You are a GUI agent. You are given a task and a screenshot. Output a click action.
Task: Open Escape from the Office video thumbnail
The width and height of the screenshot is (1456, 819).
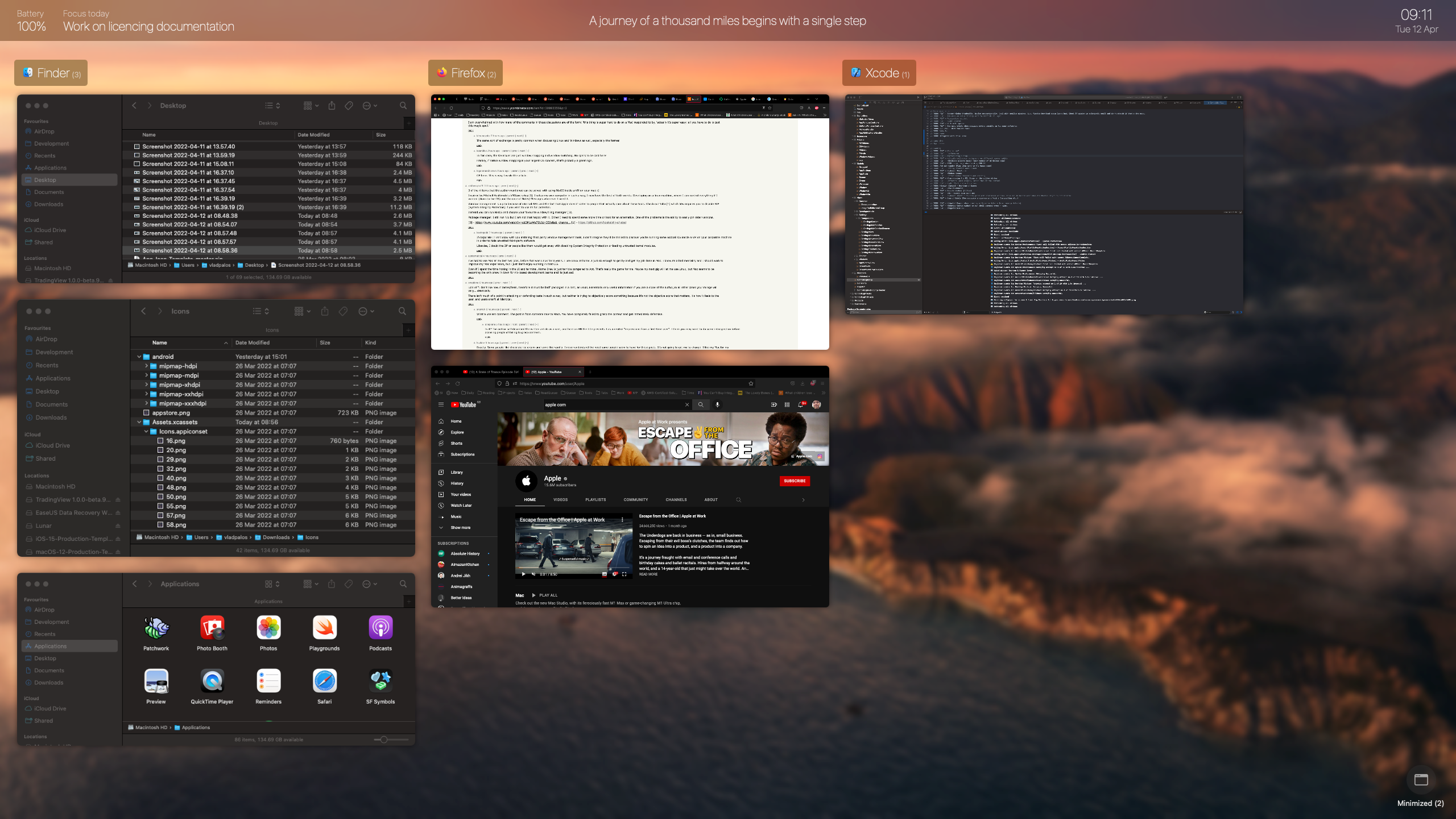(x=574, y=547)
